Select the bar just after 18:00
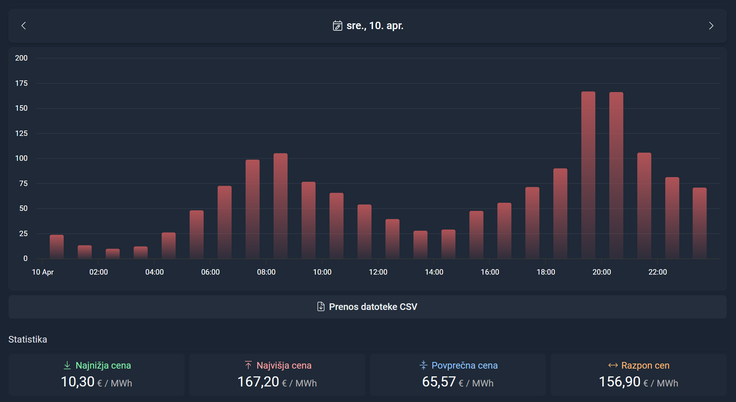Image resolution: width=736 pixels, height=402 pixels. [x=560, y=214]
